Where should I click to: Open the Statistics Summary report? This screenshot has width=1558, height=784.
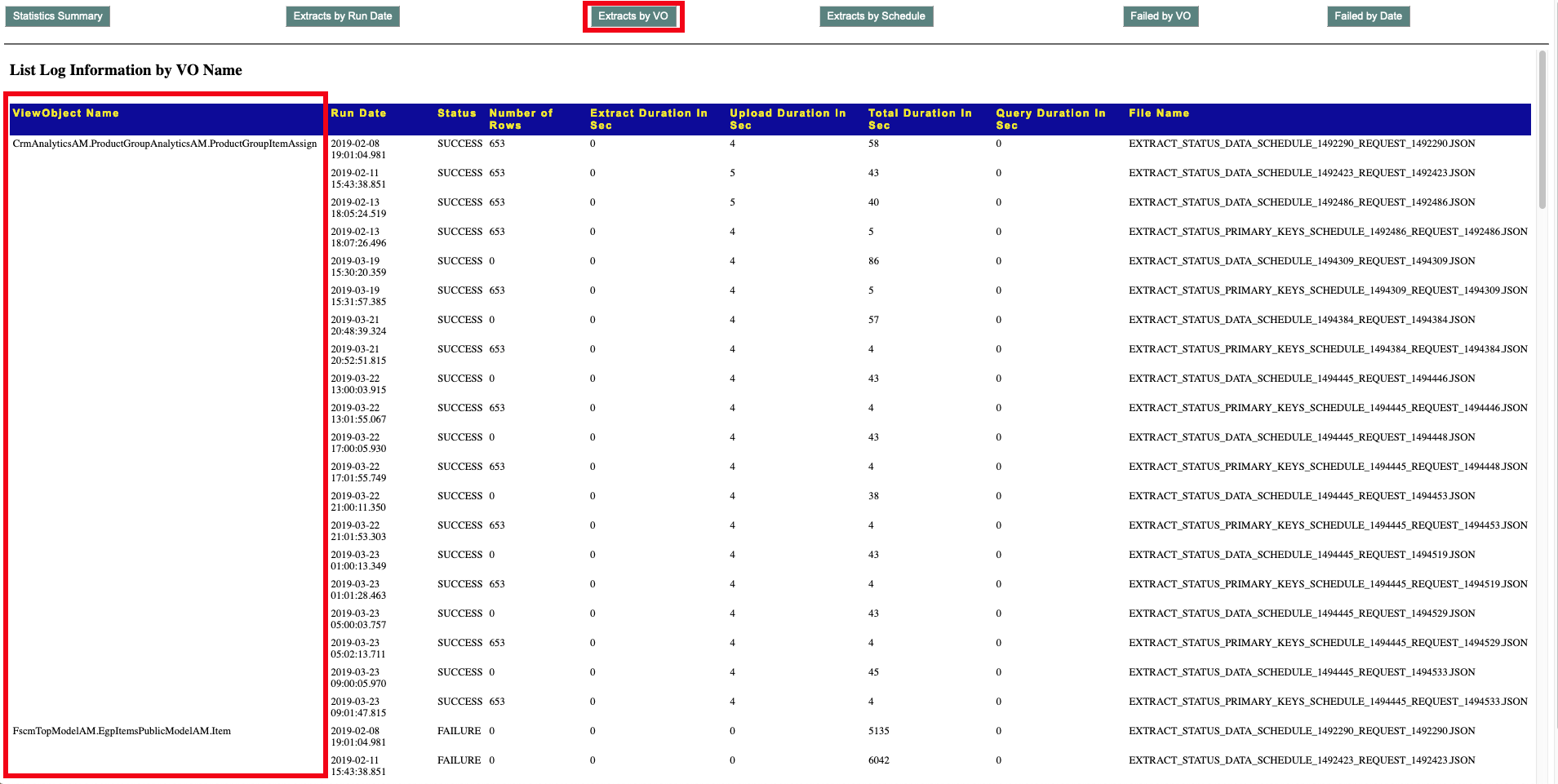[57, 16]
